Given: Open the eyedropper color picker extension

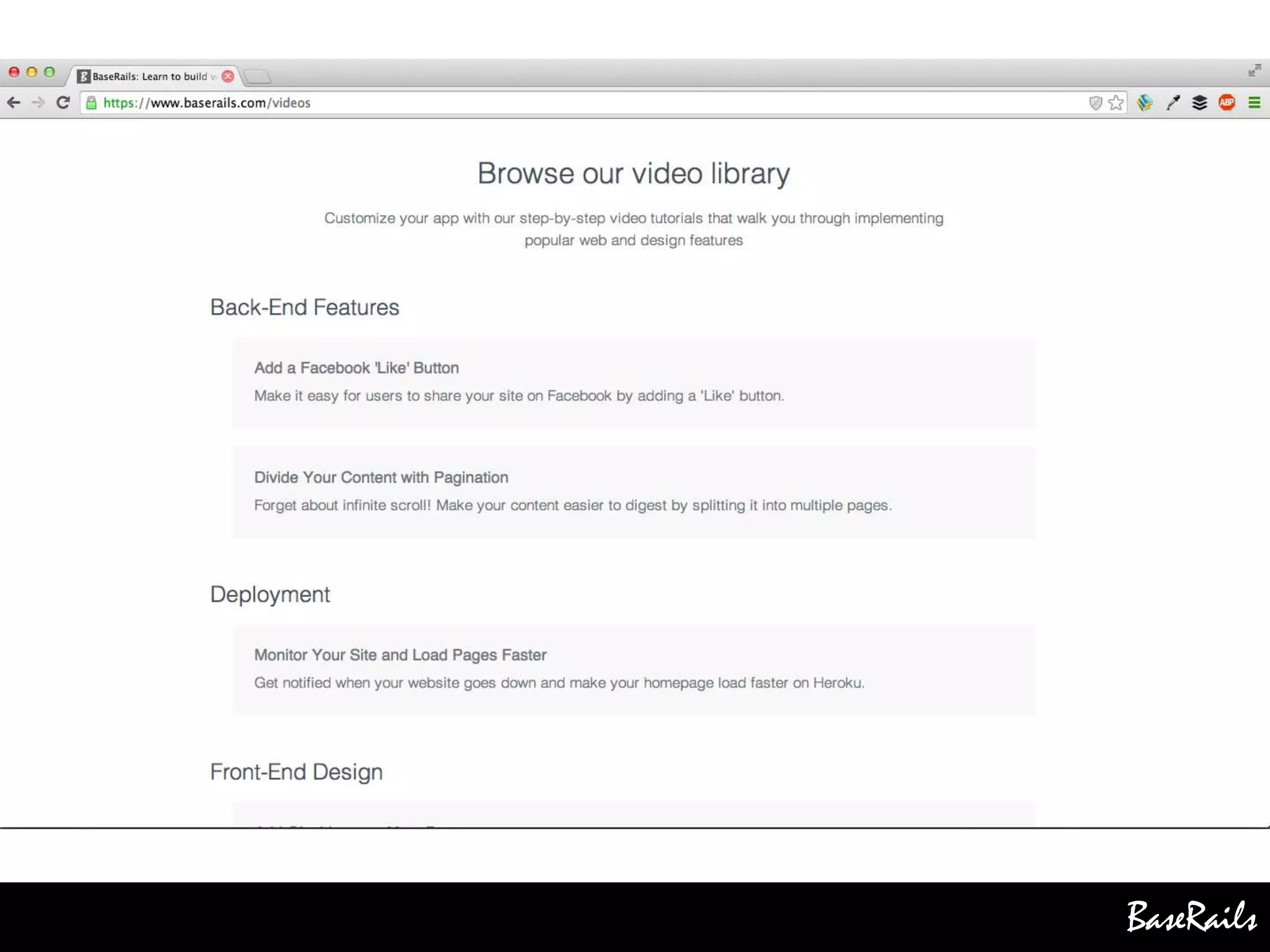Looking at the screenshot, I should (1173, 103).
